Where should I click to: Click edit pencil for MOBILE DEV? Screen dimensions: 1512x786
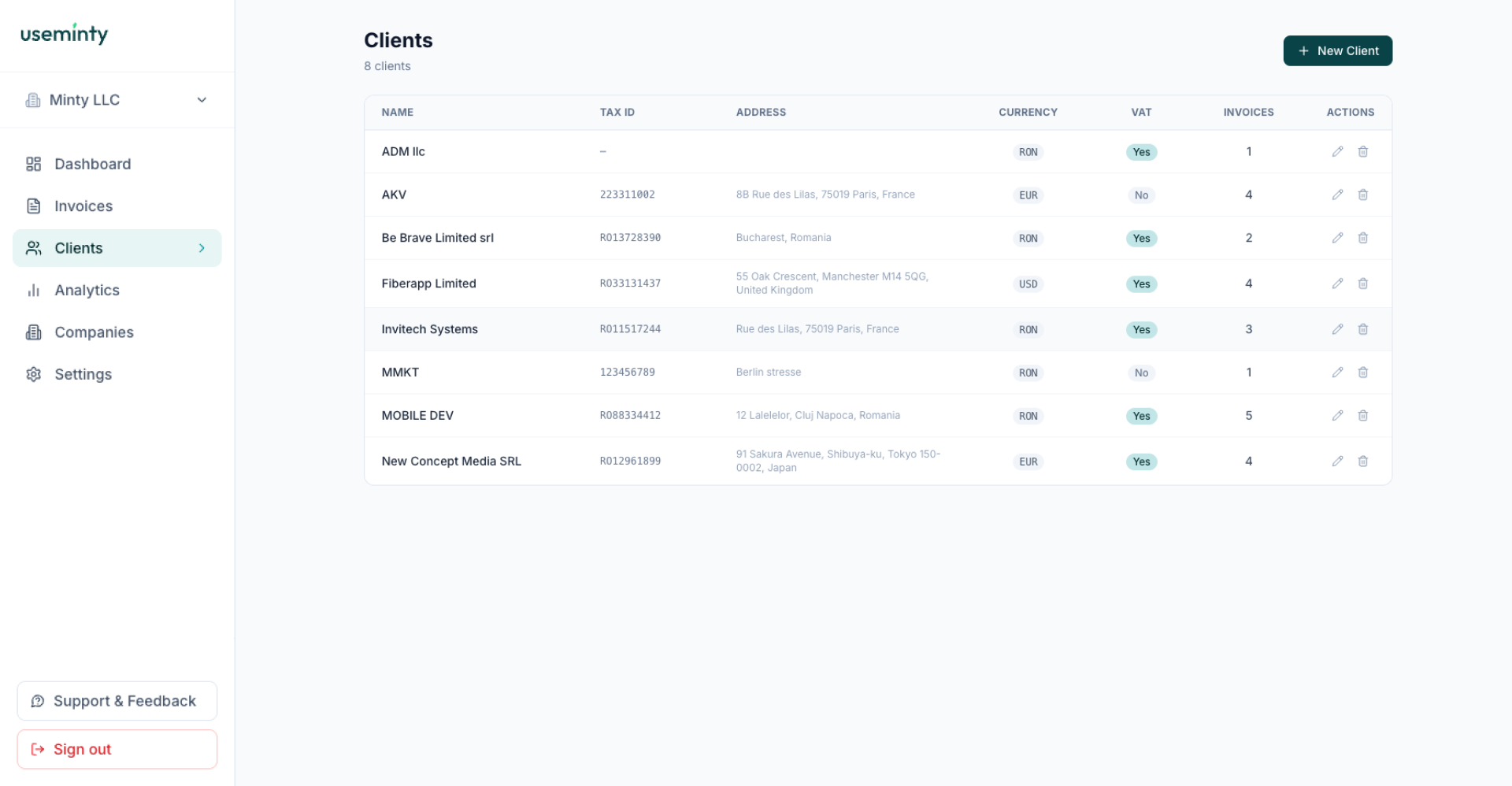tap(1337, 416)
